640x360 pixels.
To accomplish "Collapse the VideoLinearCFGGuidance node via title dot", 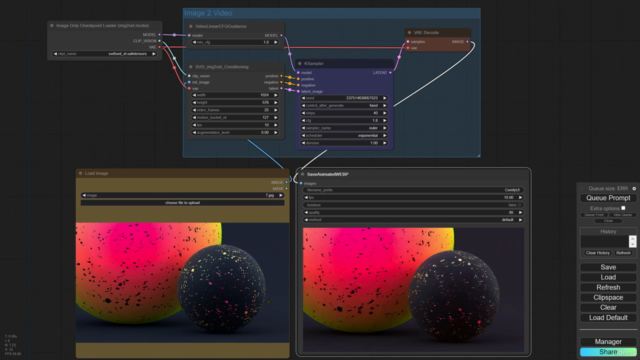I will 191,26.
